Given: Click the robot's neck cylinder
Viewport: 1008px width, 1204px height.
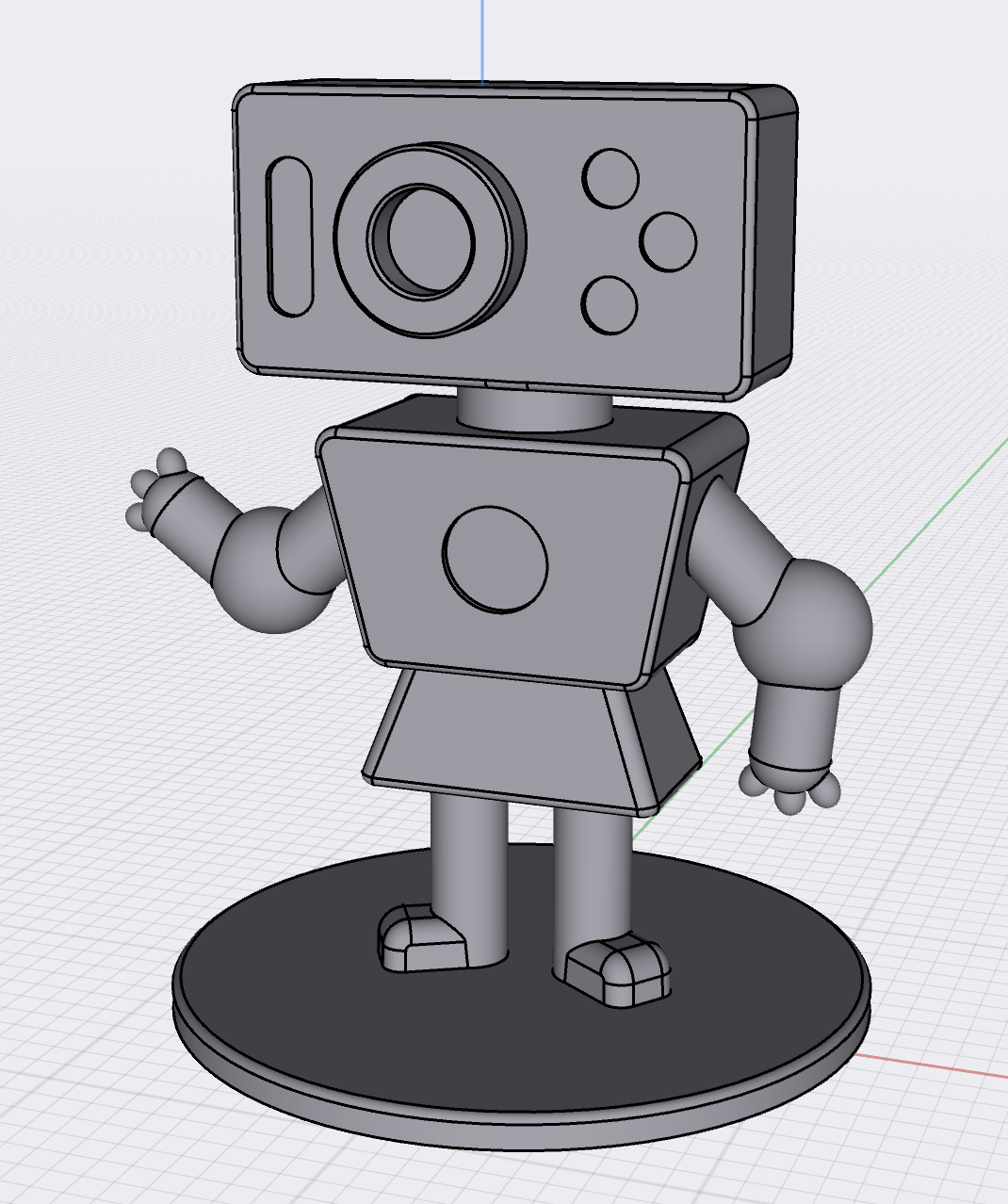Looking at the screenshot, I should 533,411.
